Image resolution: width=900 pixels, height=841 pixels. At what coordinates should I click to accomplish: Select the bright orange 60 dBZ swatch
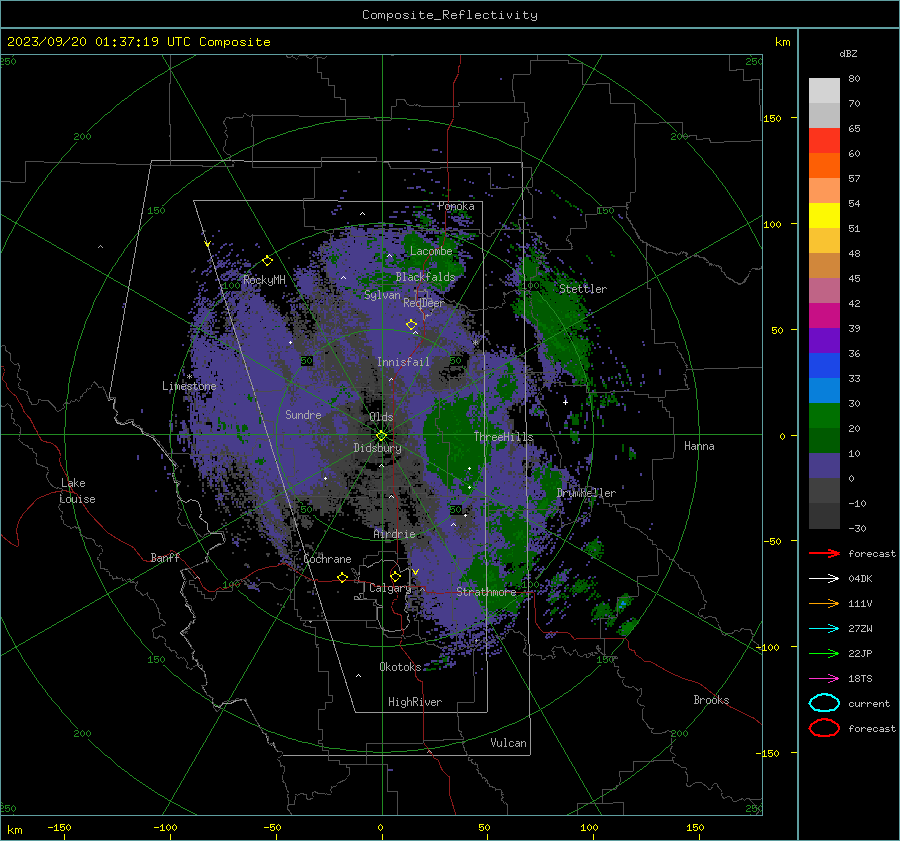824,165
